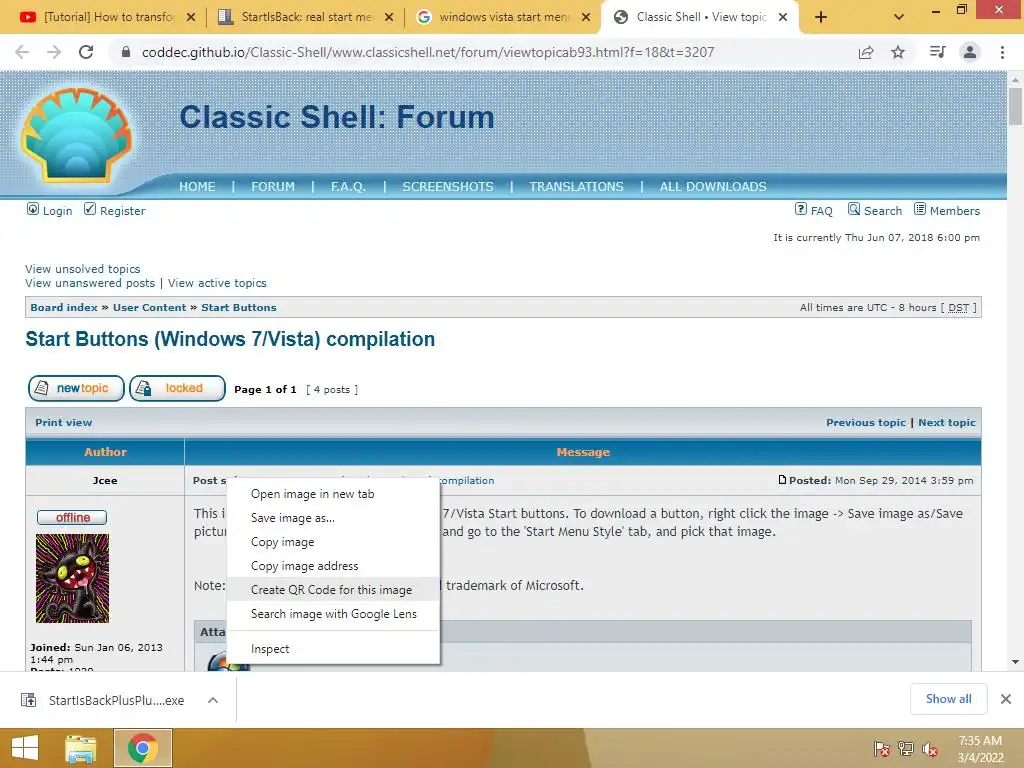This screenshot has width=1024, height=768.
Task: Click the Login link
Action: point(50,210)
